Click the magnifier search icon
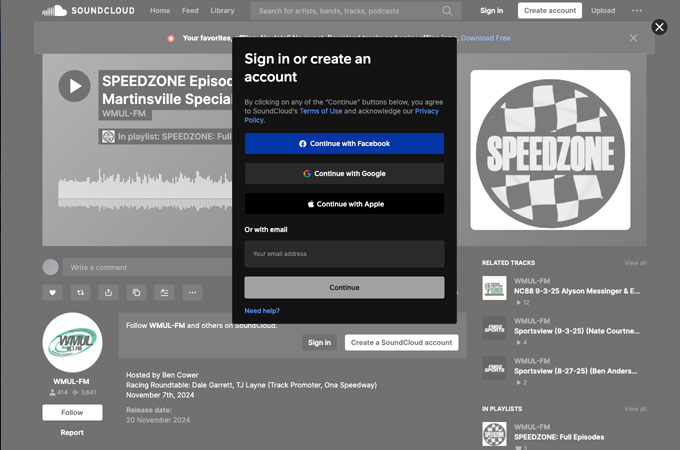The image size is (680, 450). click(x=447, y=11)
